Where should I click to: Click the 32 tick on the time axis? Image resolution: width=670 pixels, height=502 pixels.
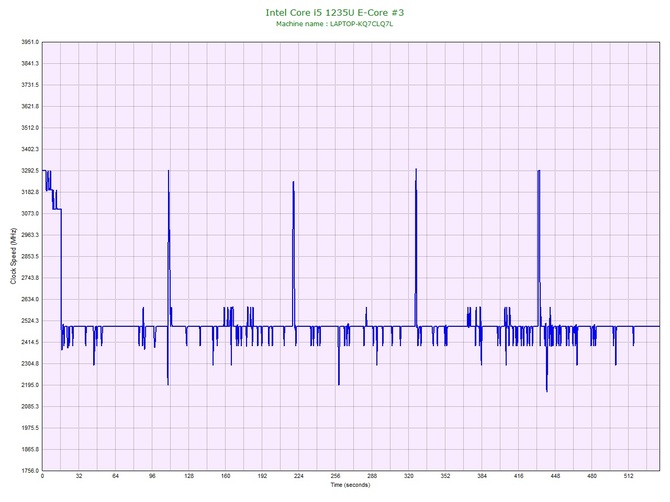click(x=79, y=476)
